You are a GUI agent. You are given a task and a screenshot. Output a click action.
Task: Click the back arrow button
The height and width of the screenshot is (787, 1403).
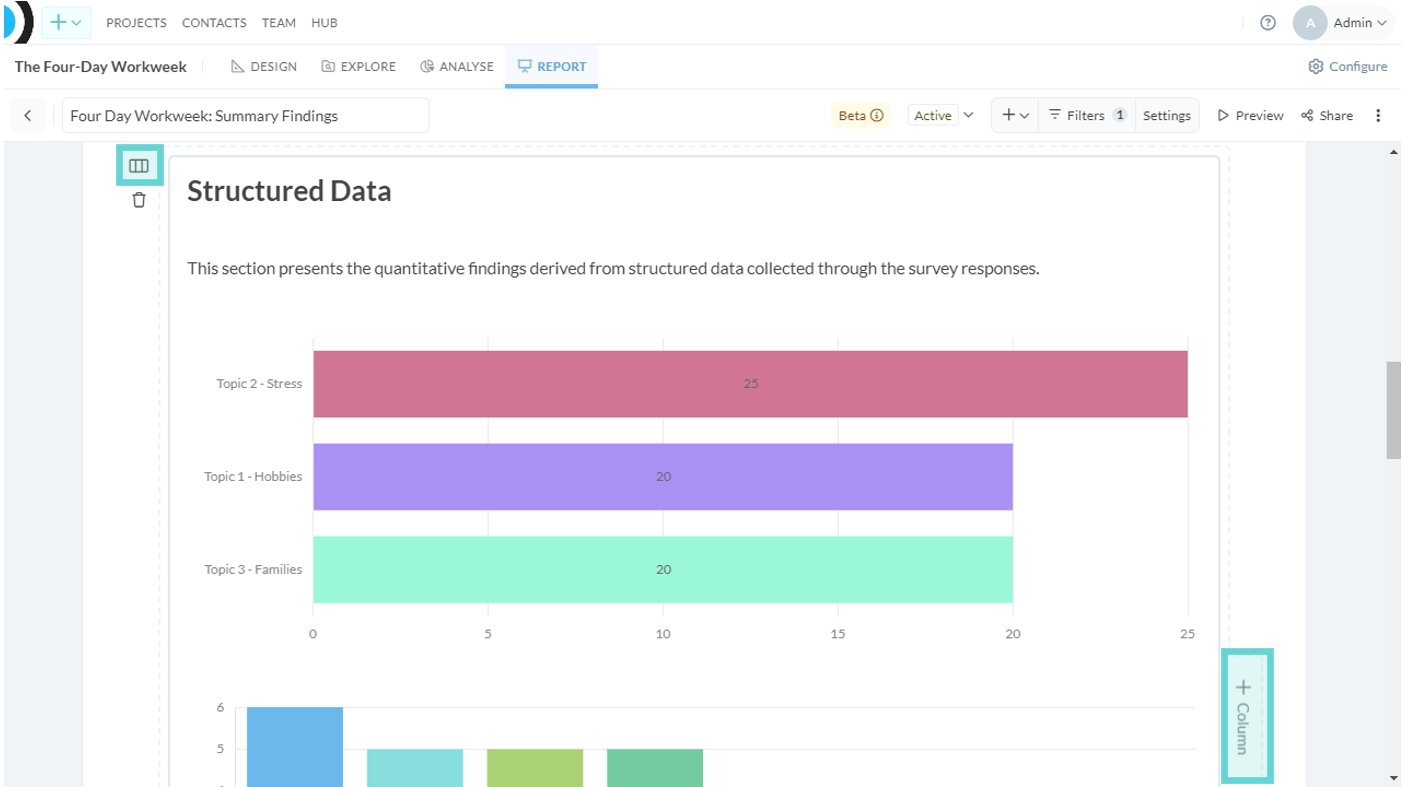click(28, 115)
